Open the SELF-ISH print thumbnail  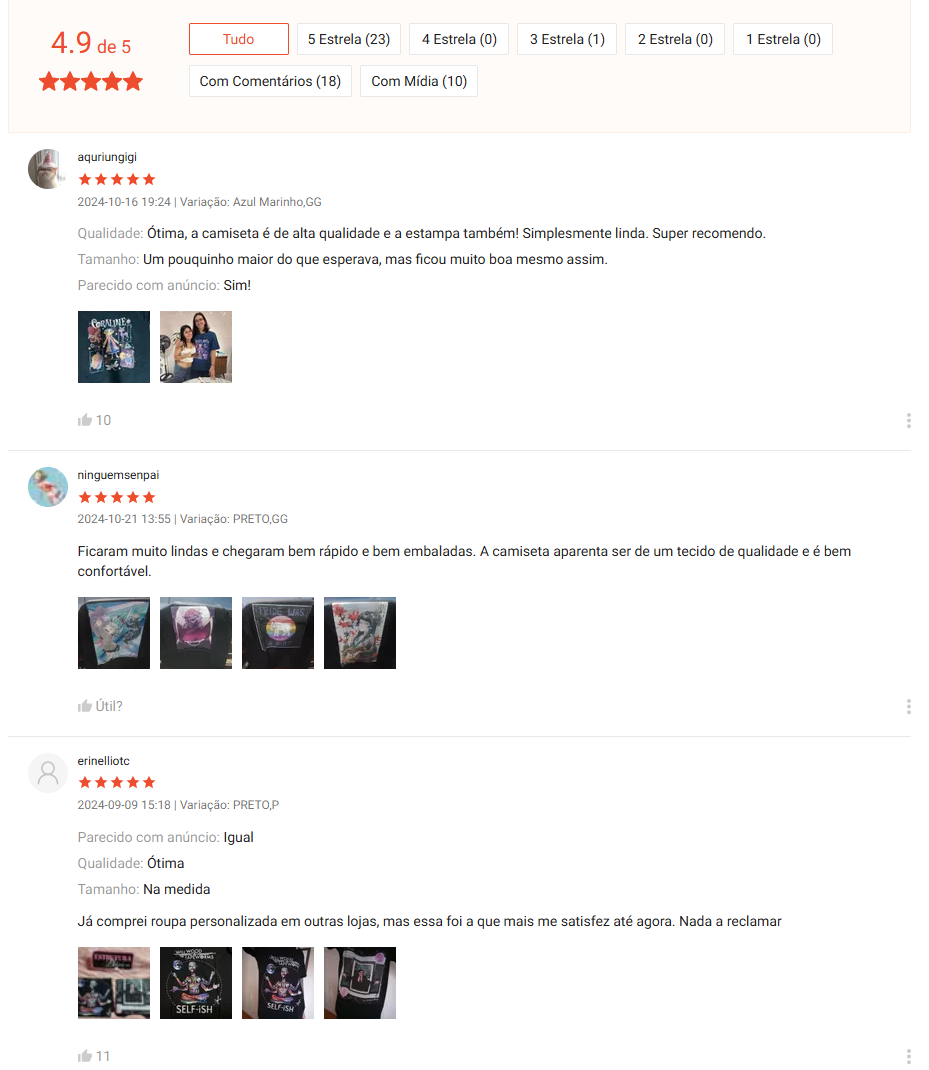tap(195, 983)
